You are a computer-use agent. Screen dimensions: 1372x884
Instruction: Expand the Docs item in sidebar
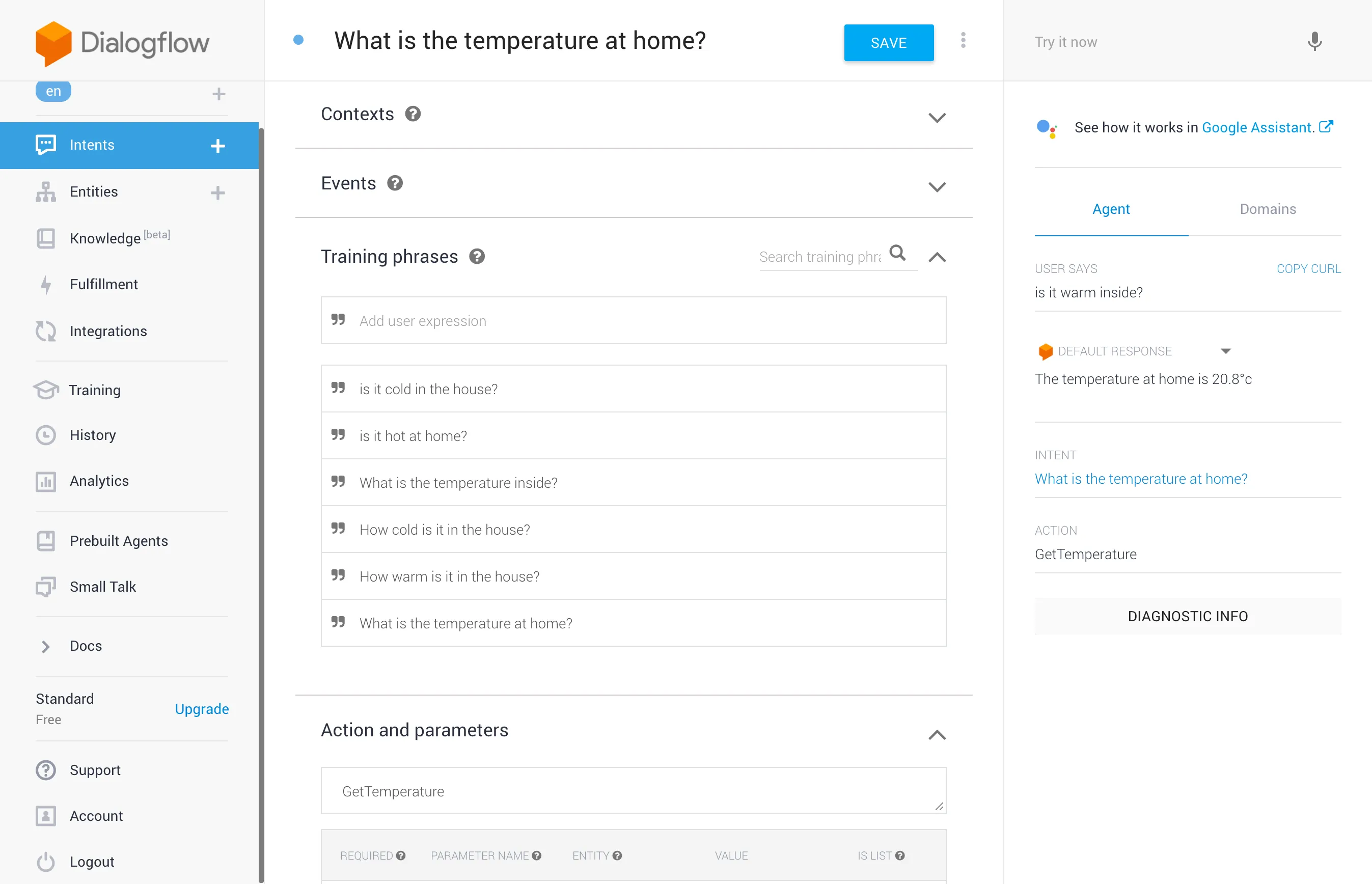[x=46, y=646]
